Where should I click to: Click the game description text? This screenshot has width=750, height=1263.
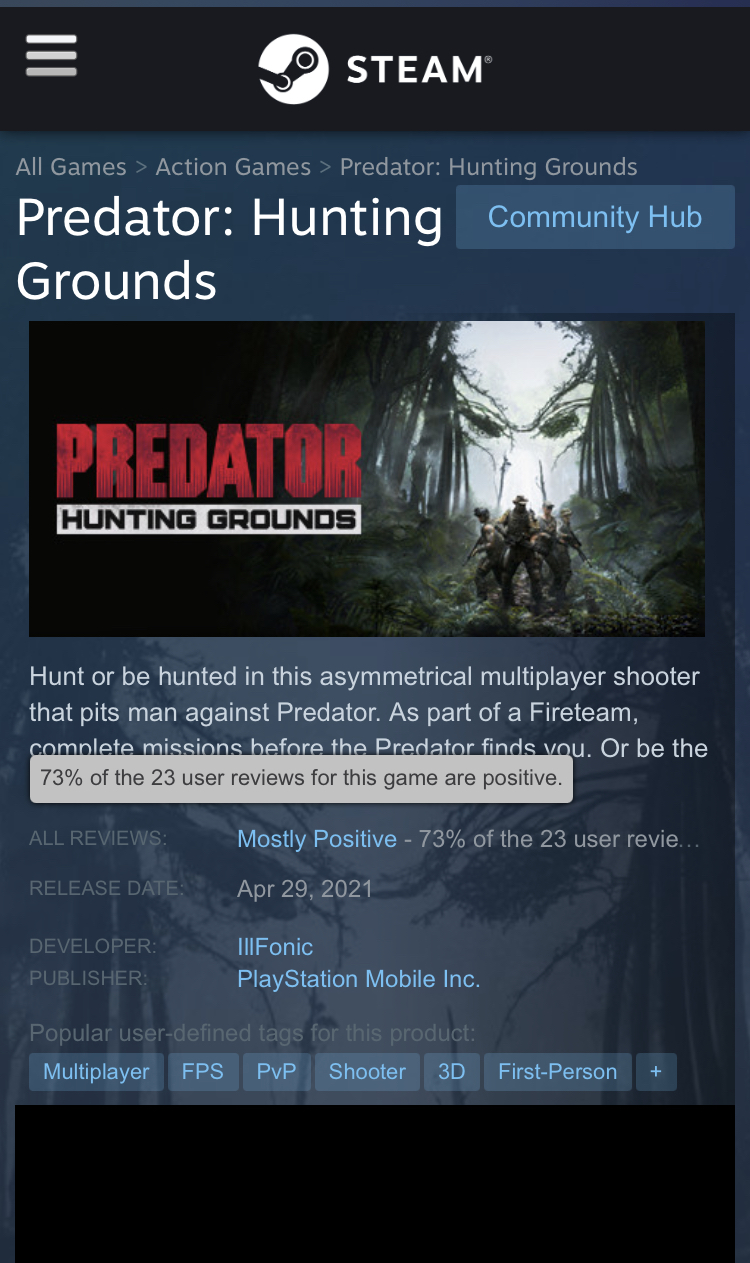click(369, 712)
